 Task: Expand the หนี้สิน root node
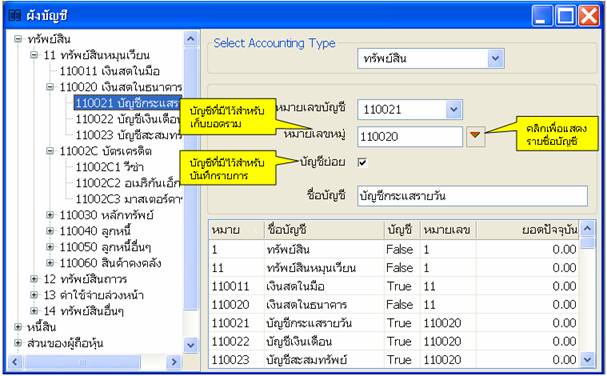point(18,327)
